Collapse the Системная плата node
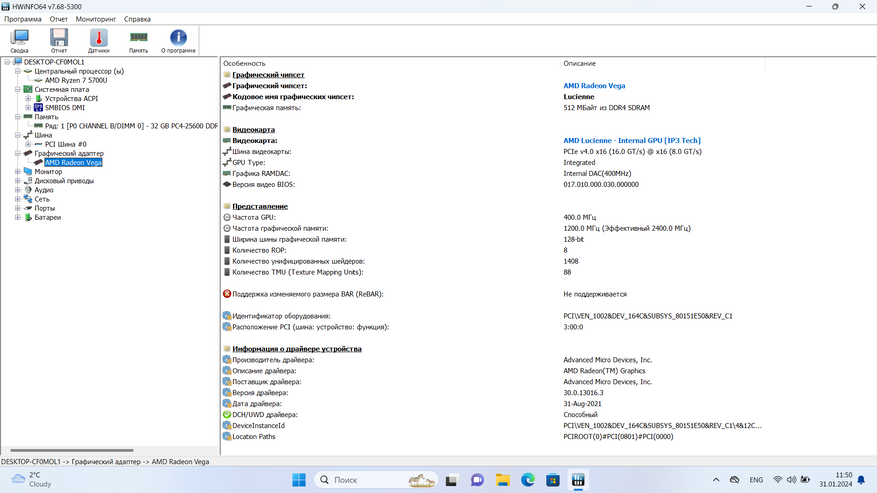 pos(18,90)
